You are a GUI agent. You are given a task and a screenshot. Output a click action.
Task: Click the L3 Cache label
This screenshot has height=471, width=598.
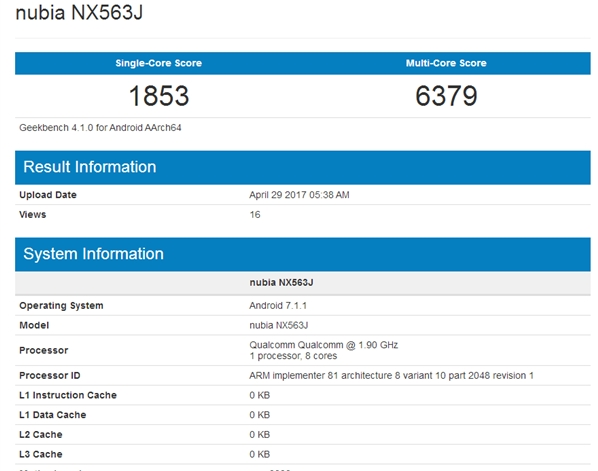point(41,455)
